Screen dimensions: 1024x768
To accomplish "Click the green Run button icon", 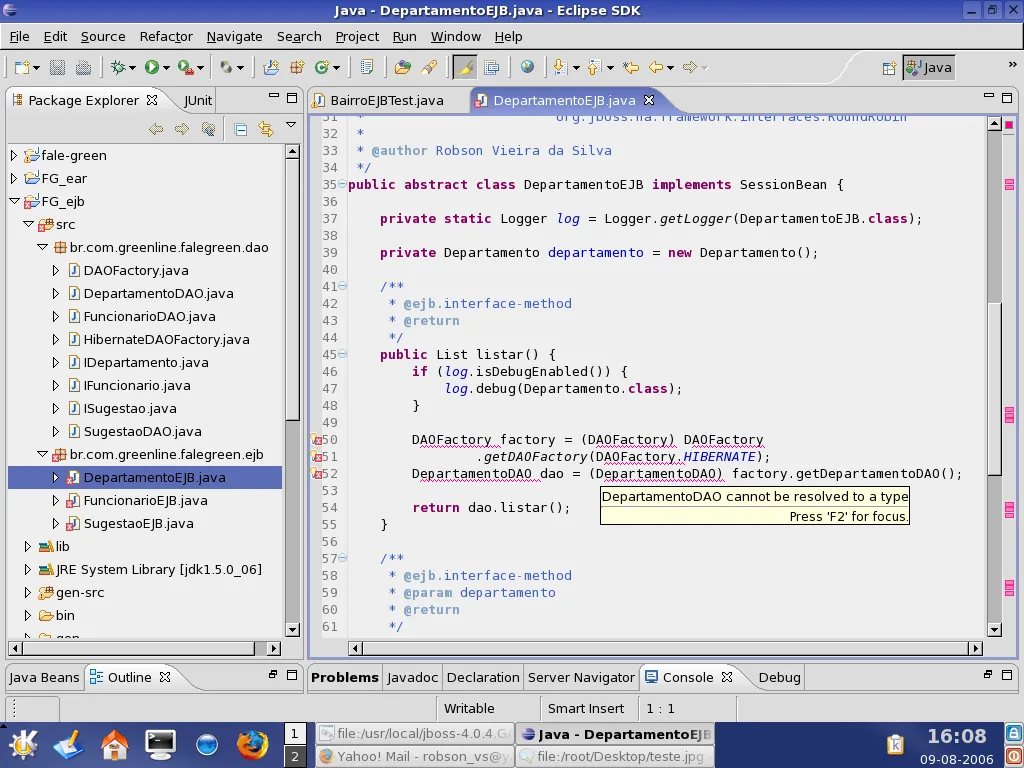I will [x=152, y=68].
